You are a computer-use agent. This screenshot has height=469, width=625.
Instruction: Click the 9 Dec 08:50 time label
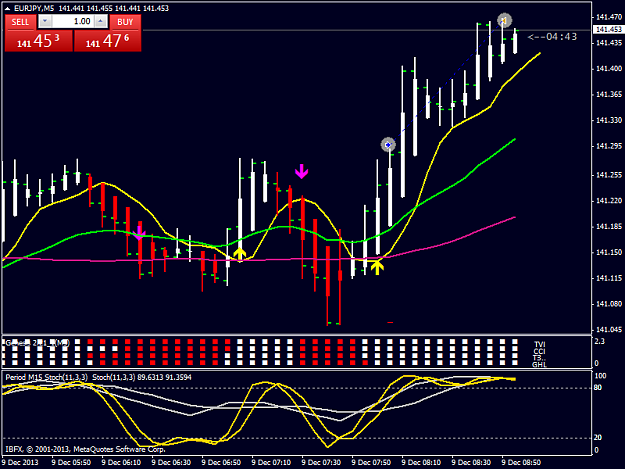[521, 463]
